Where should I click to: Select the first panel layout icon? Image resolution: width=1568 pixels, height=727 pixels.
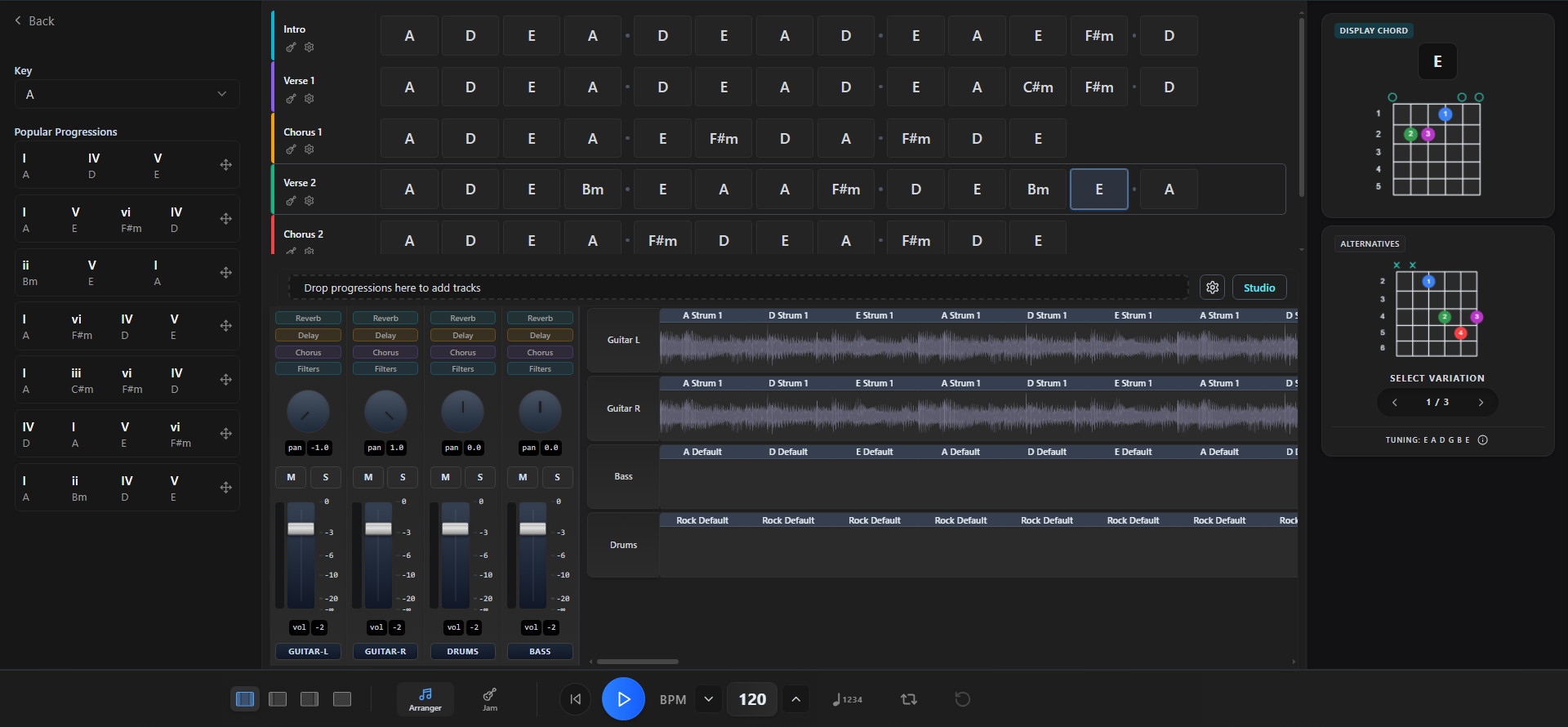click(245, 699)
